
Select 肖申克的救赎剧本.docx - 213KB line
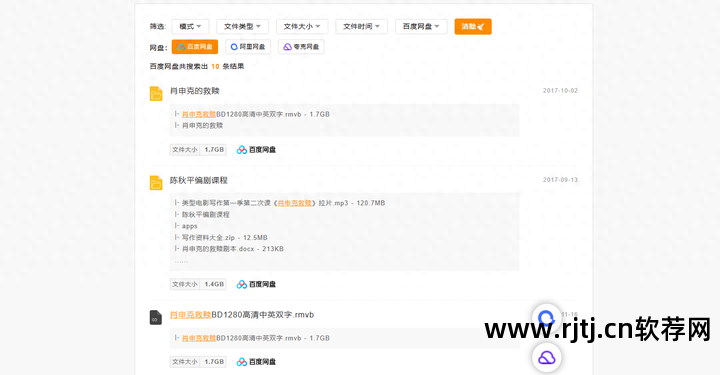pos(229,249)
